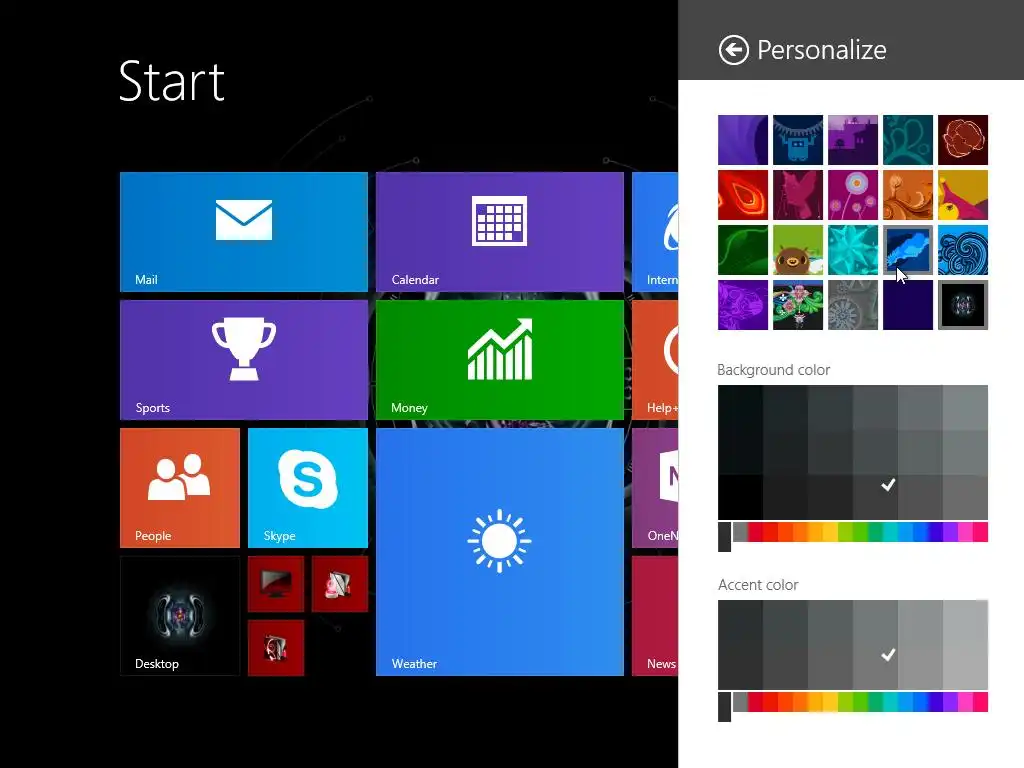Set Accent color strip to orange
The image size is (1024, 768).
(800, 702)
